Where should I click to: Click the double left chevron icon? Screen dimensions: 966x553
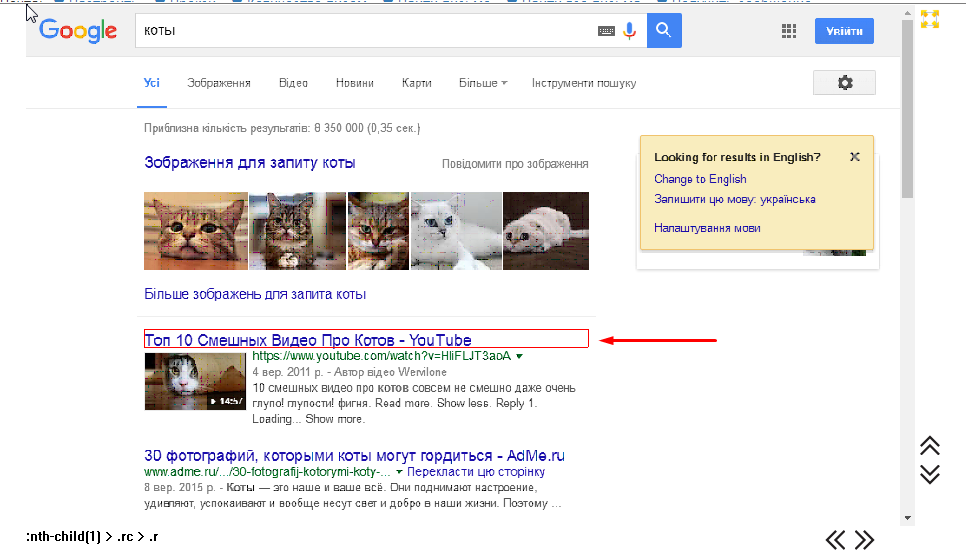pyautogui.click(x=836, y=540)
